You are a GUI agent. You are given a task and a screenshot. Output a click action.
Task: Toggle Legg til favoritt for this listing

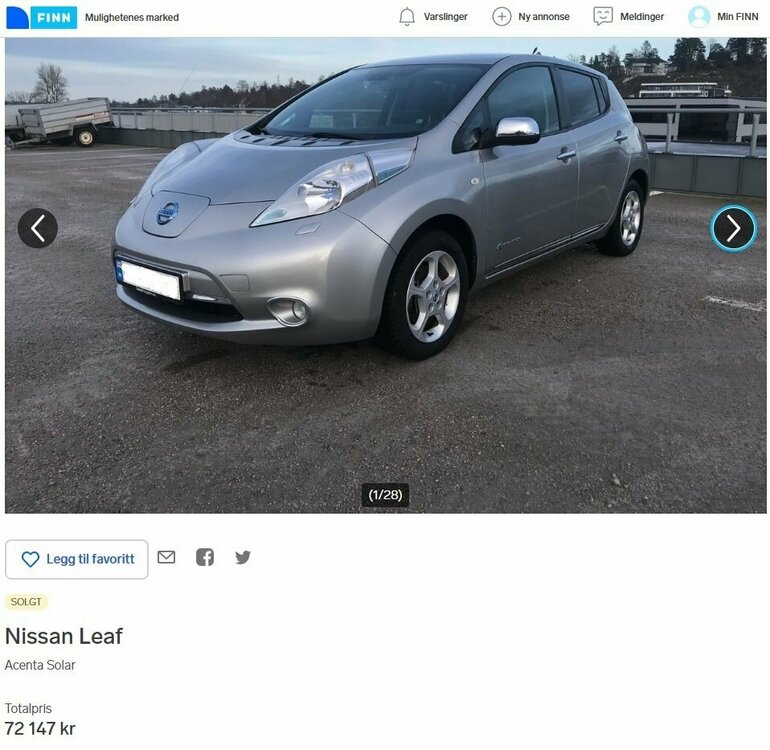(x=77, y=559)
